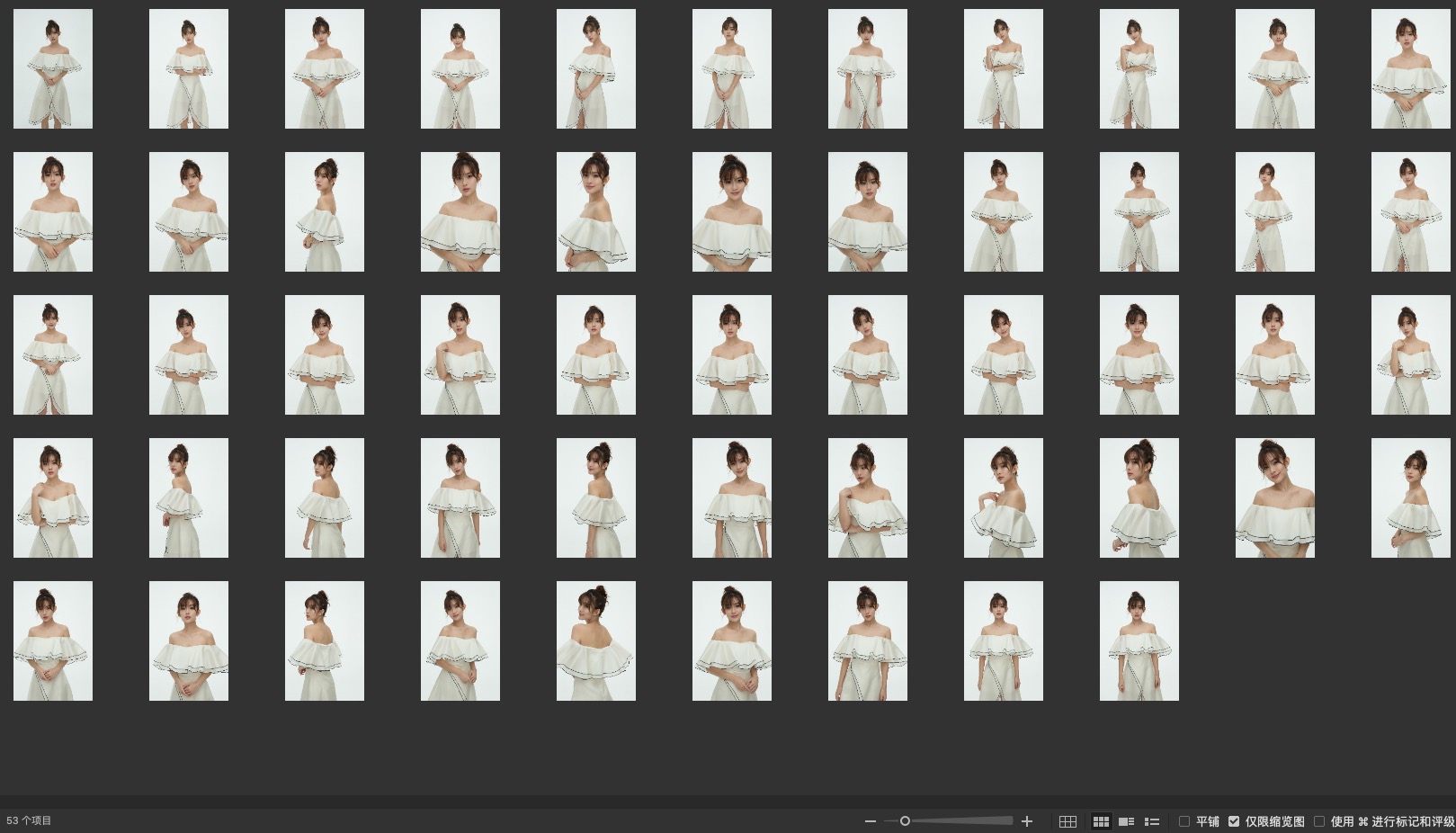Viewport: 1456px width, 833px height.
Task: Select the sixth thumbnail in the third row
Action: tap(732, 355)
